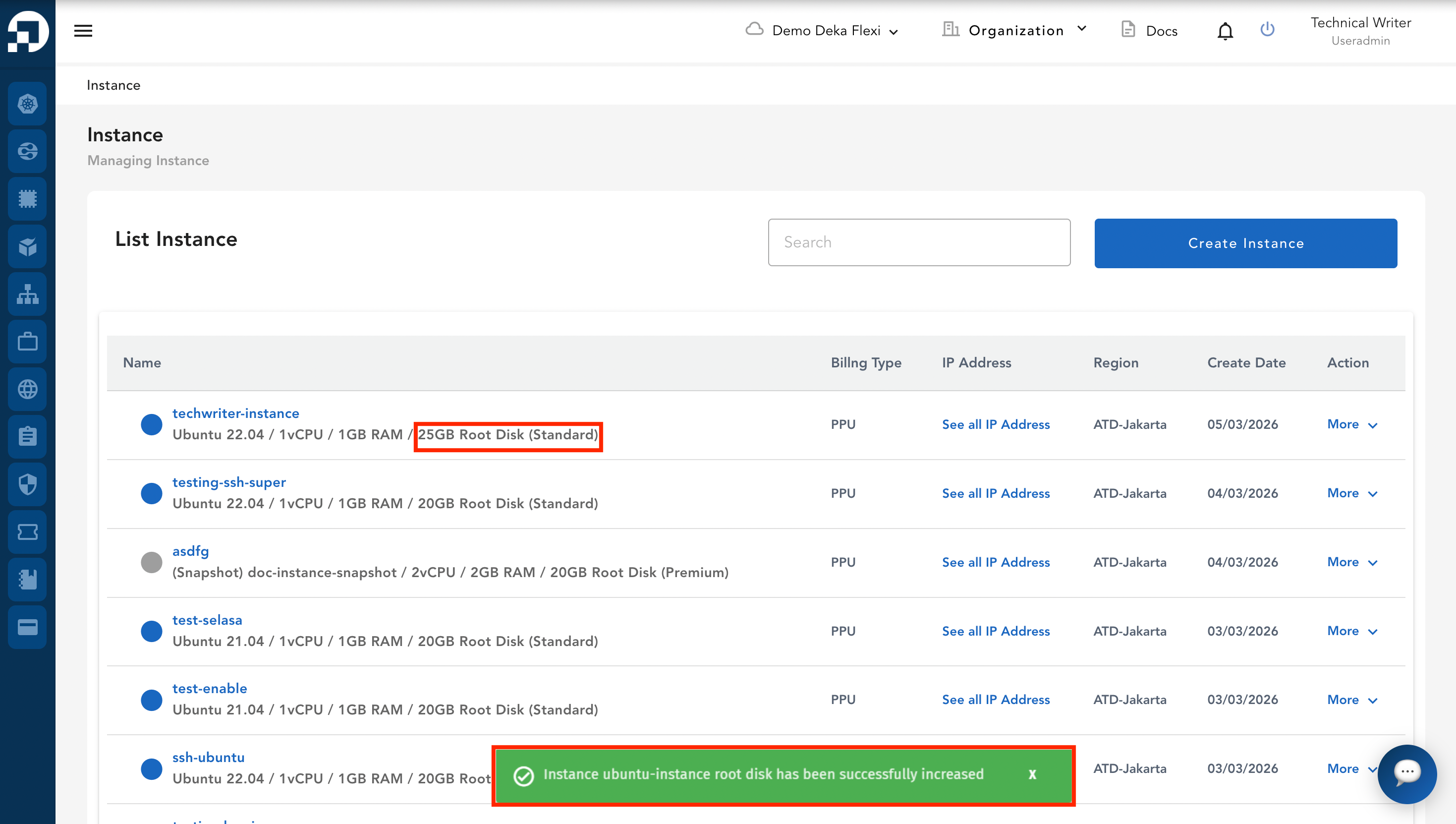Screen dimensions: 1456x824
Task: Expand the Organization dropdown
Action: pyautogui.click(x=1015, y=31)
